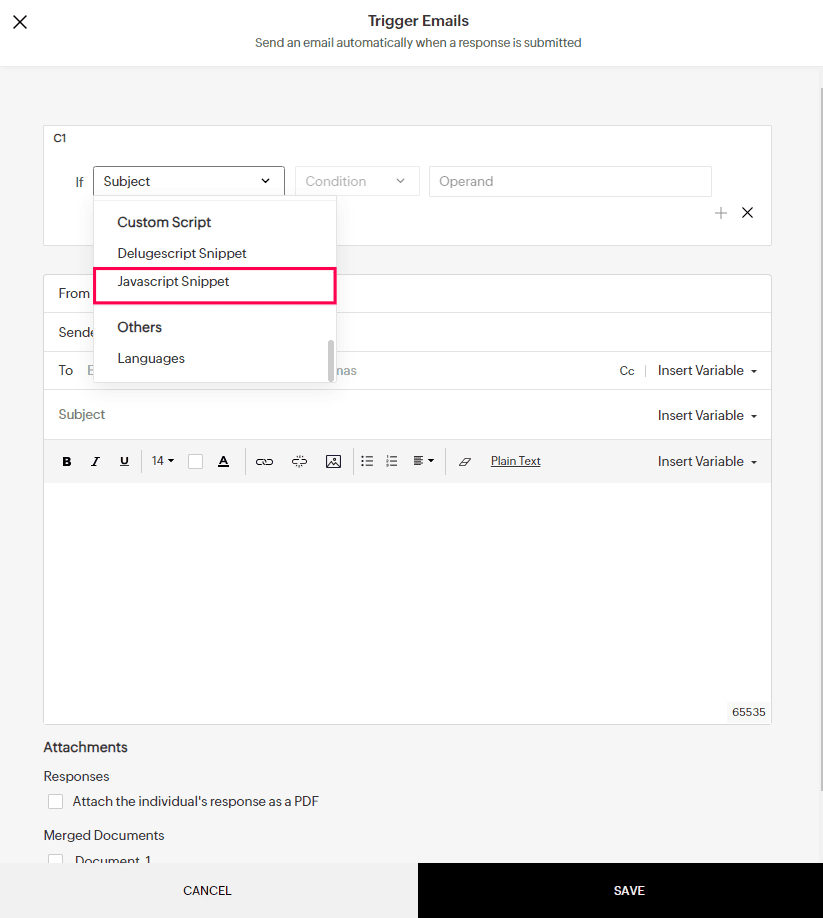Check Attach individual's response as PDF
The height and width of the screenshot is (918, 823).
[x=56, y=801]
